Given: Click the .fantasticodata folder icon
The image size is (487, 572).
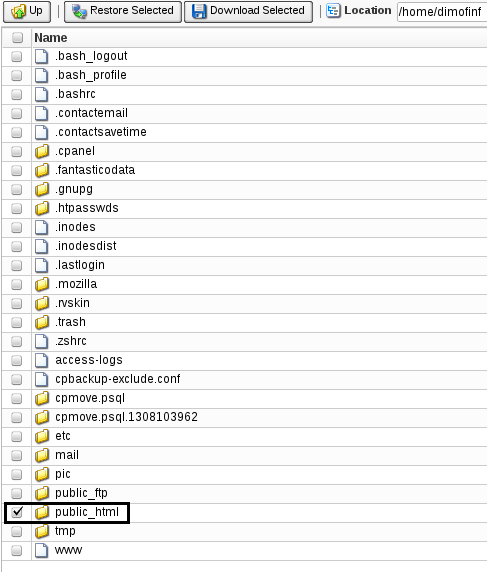Looking at the screenshot, I should (42, 170).
